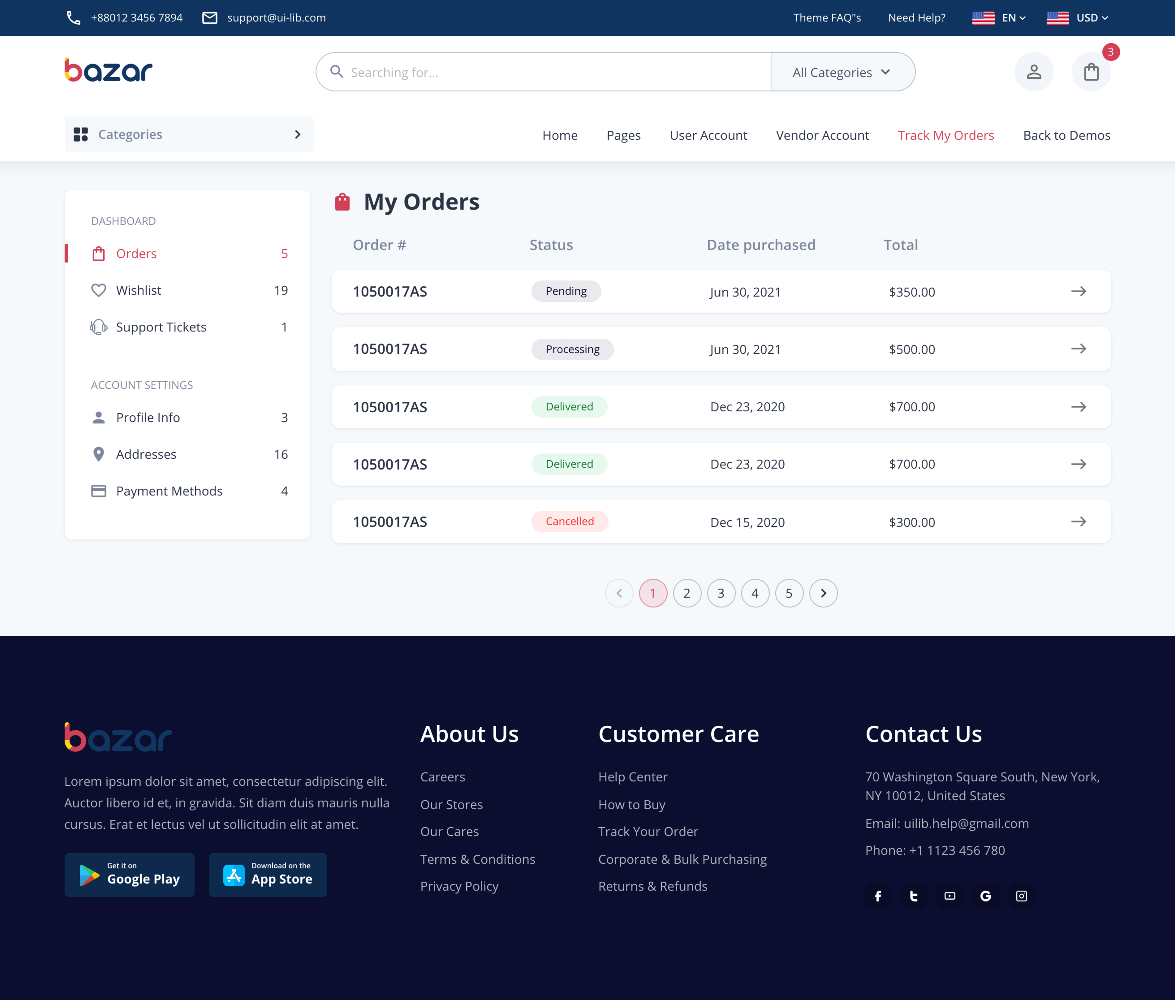The image size is (1175, 1000).
Task: Click the Twitter icon in footer
Action: [914, 896]
